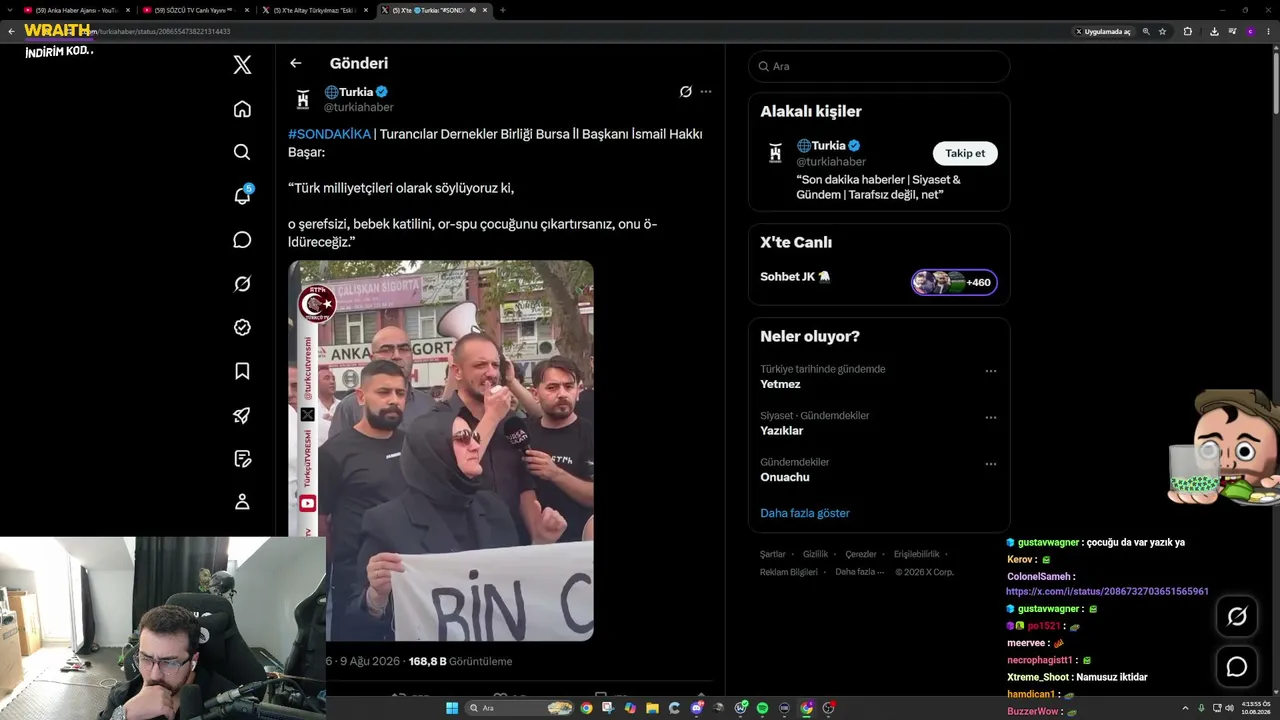Open Profile icon in X sidebar
Image resolution: width=1280 pixels, height=720 pixels.
[242, 502]
